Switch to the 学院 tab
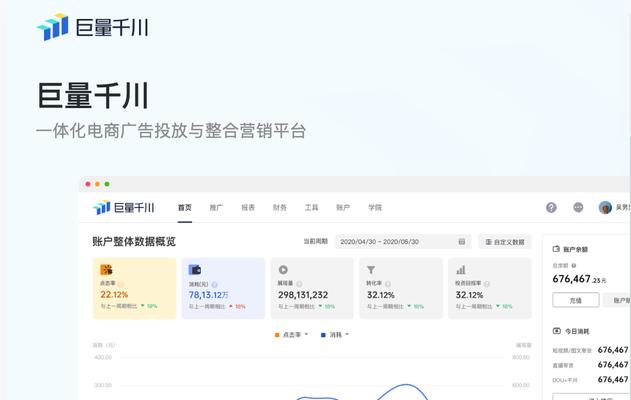Viewport: 631px width, 400px height. (375, 208)
